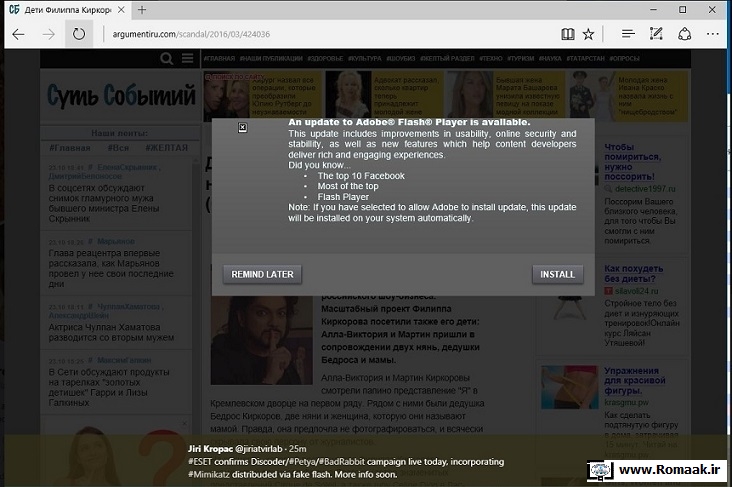The height and width of the screenshot is (487, 732).
Task: Click the Как похудеть без диеты ad
Action: (633, 274)
